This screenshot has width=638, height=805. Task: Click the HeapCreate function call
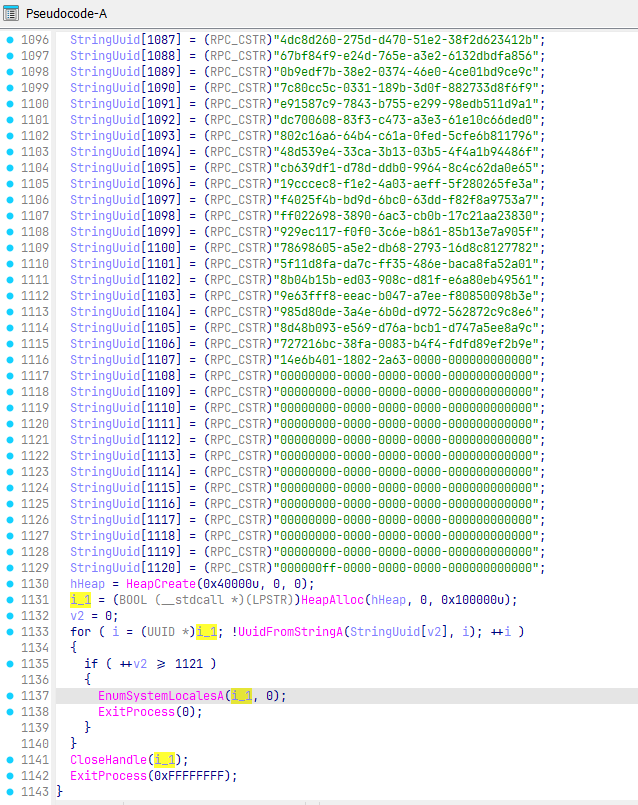pyautogui.click(x=161, y=584)
